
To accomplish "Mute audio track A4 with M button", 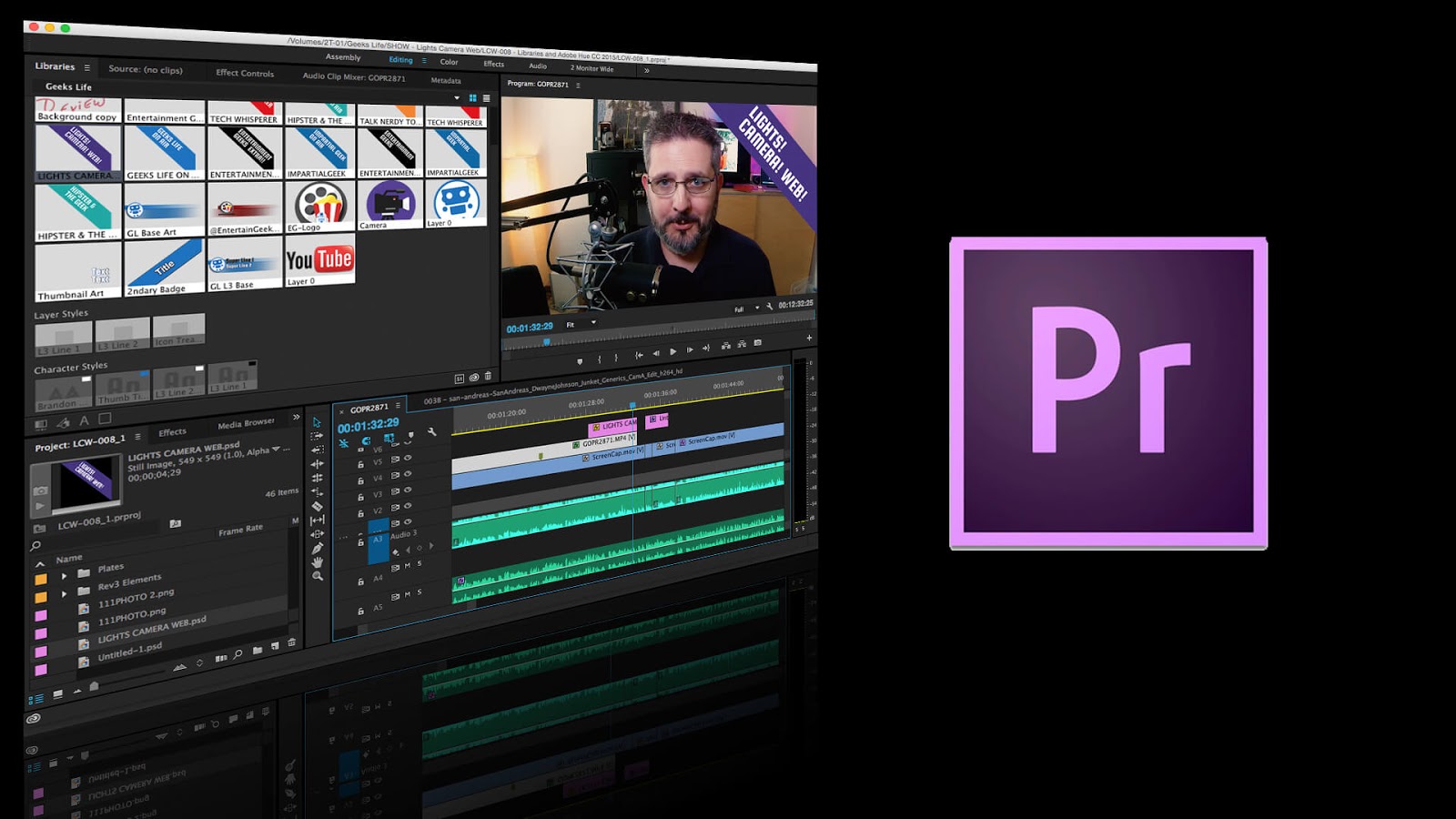I will click(x=408, y=565).
